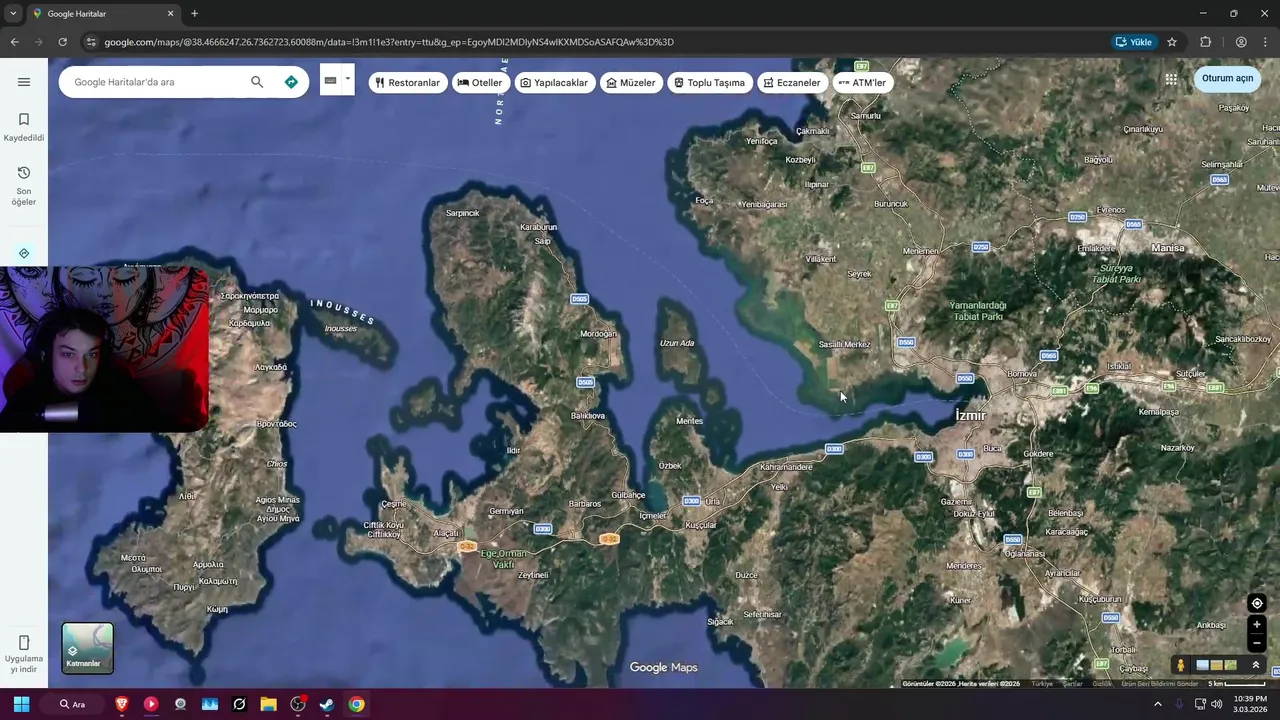Image resolution: width=1280 pixels, height=720 pixels.
Task: Click the İzmir city label
Action: (970, 415)
